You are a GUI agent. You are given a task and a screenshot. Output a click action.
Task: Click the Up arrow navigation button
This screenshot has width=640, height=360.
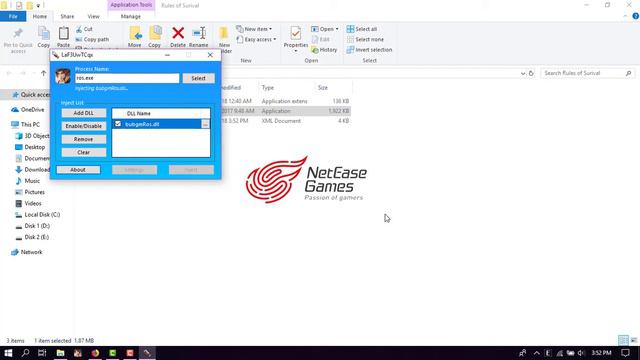coord(44,73)
